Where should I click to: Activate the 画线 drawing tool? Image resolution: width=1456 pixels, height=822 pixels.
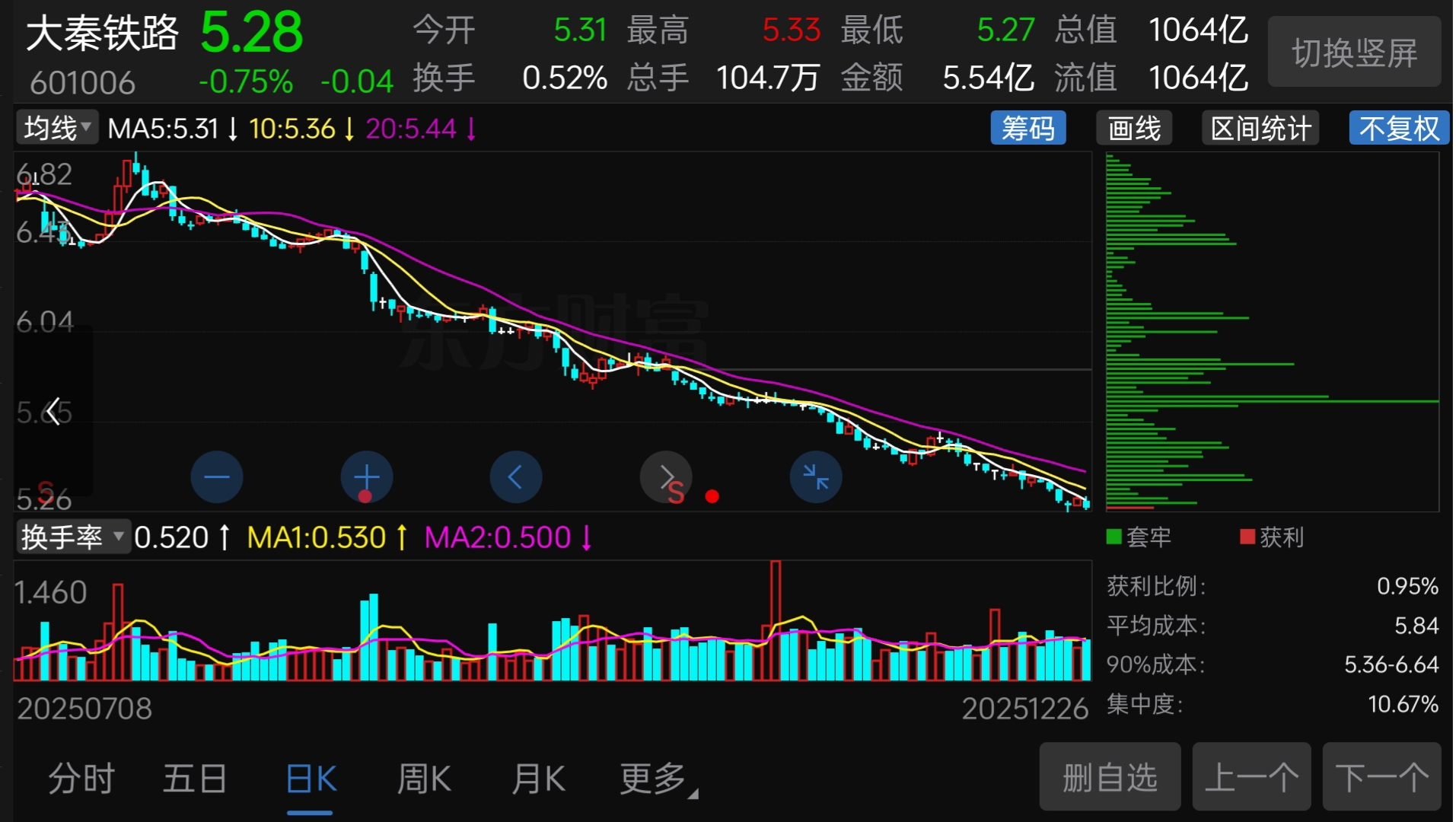(x=1134, y=128)
